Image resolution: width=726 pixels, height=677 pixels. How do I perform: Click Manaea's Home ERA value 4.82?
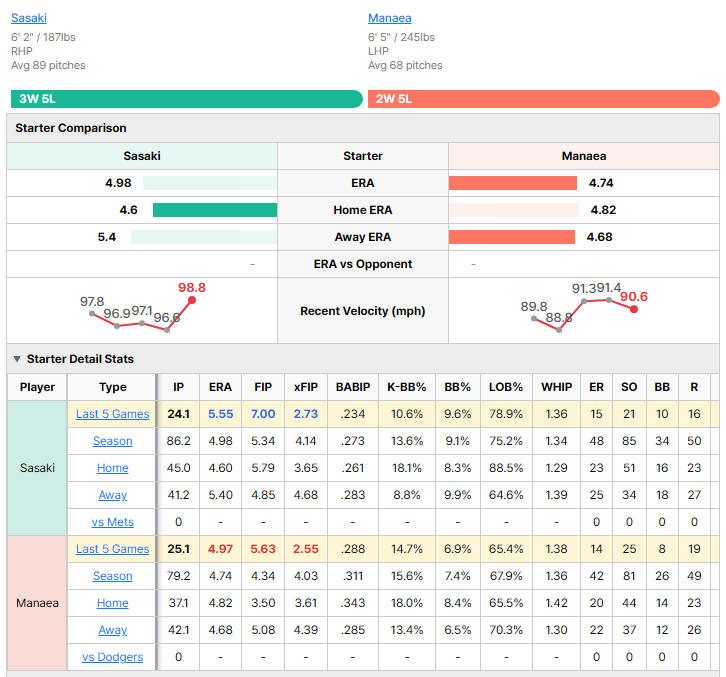[603, 210]
